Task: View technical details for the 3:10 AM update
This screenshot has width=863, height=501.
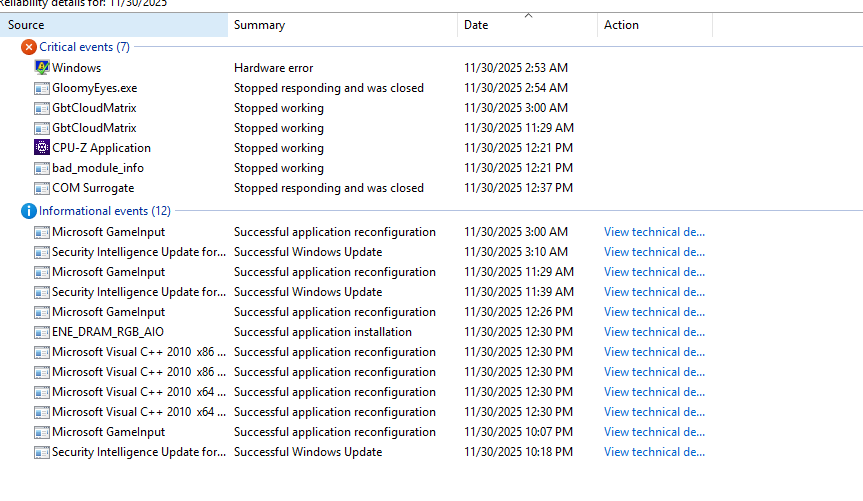Action: tap(654, 252)
